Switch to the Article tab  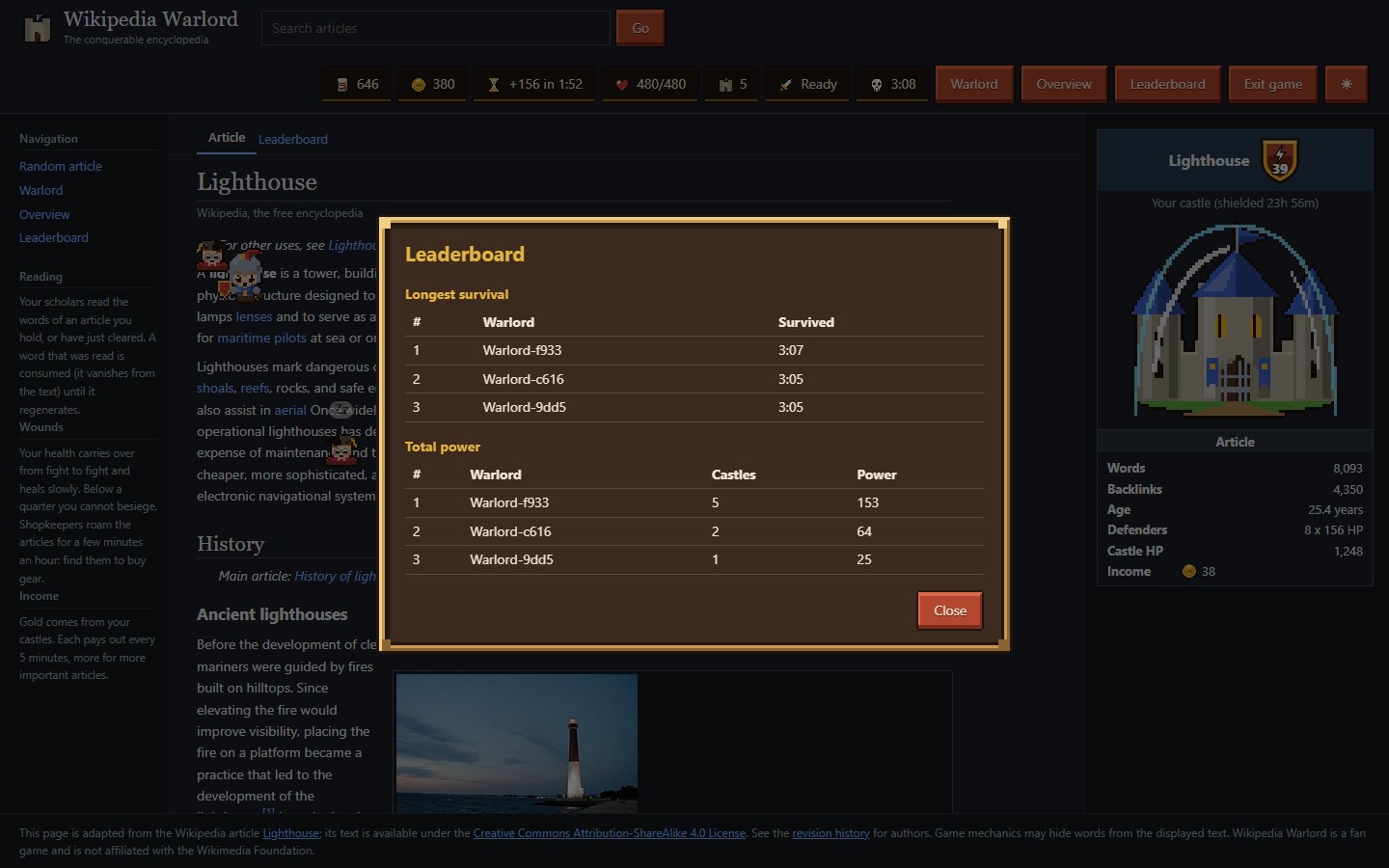(227, 138)
